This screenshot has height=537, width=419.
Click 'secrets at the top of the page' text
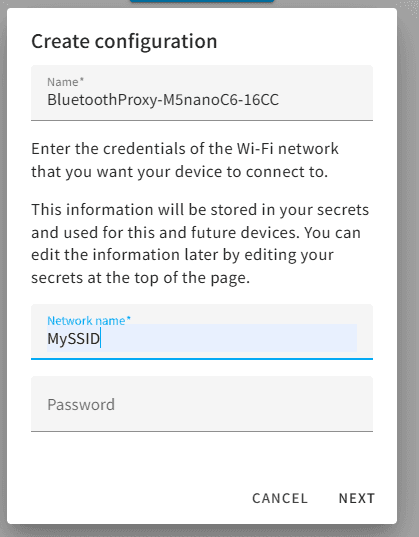tap(140, 278)
